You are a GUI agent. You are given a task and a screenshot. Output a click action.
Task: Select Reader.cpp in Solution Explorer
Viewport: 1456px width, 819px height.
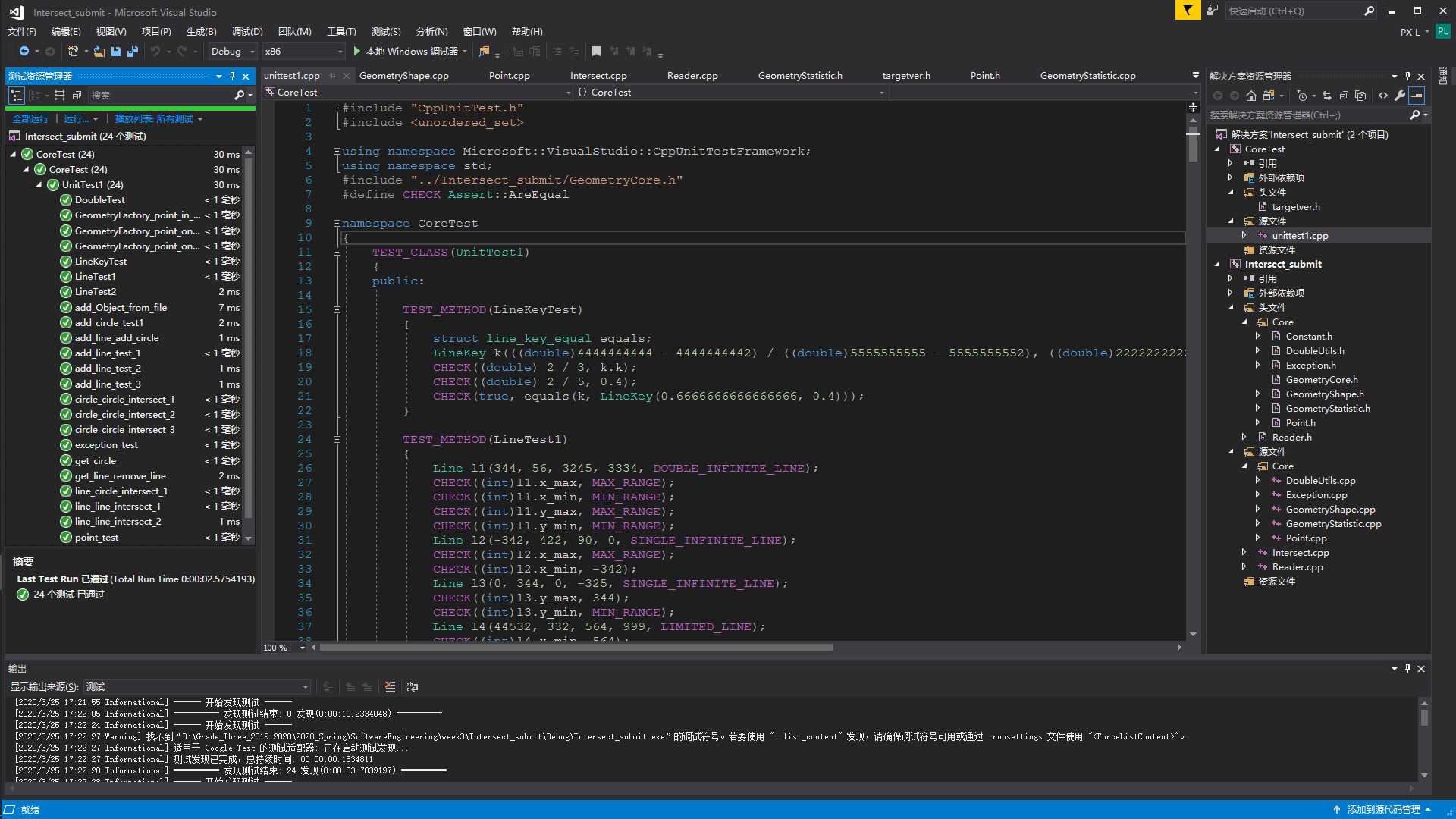pos(1298,567)
